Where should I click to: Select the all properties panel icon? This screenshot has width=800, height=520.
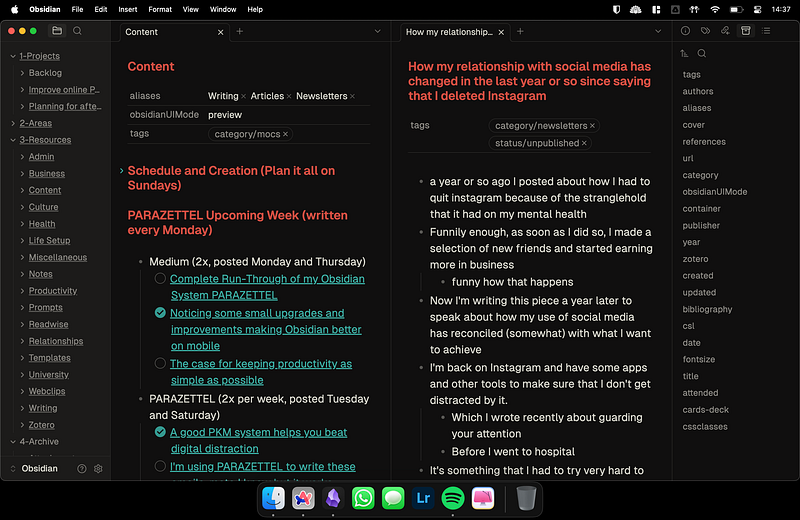[x=745, y=31]
